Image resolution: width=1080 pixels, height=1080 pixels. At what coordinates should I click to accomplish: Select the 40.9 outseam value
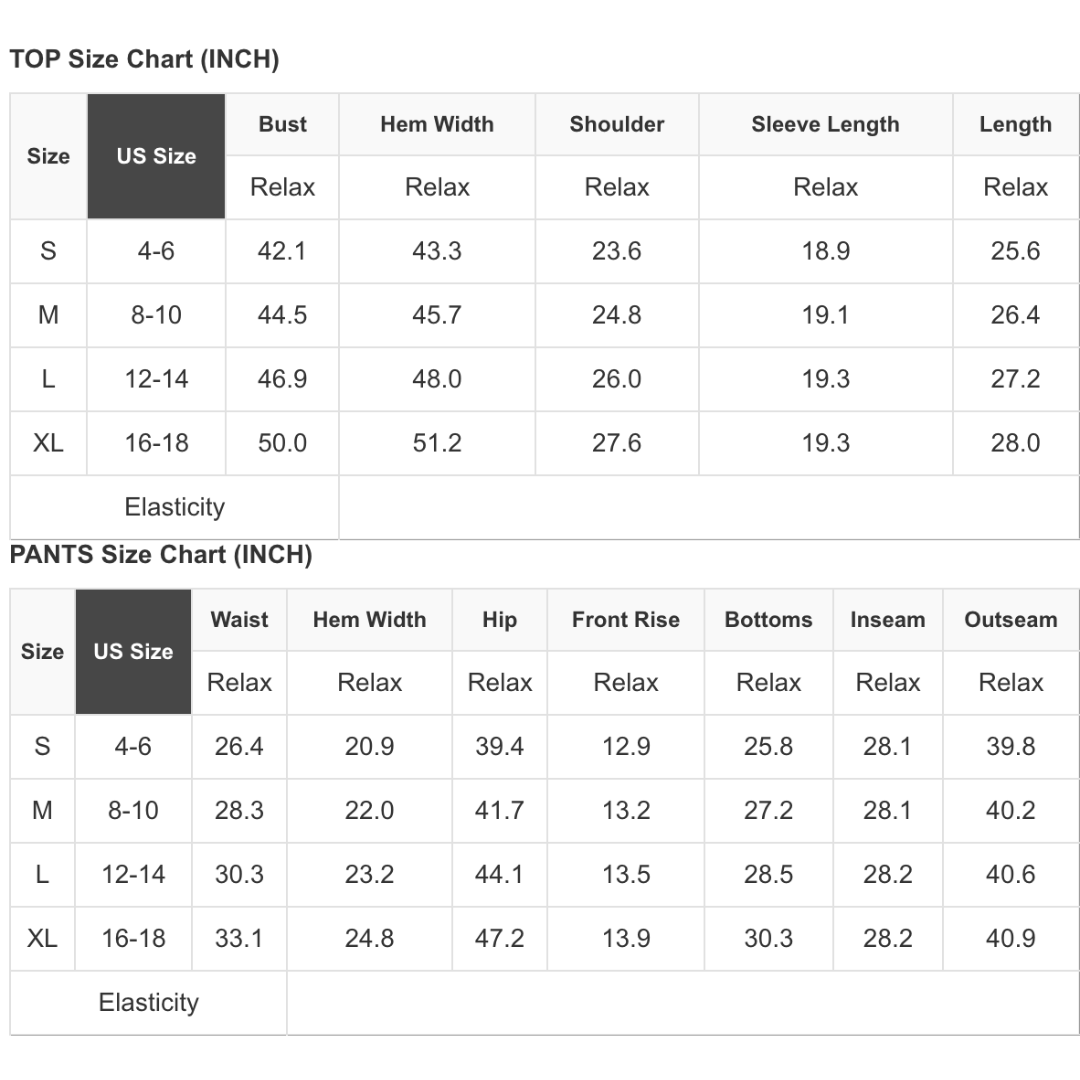[1010, 938]
